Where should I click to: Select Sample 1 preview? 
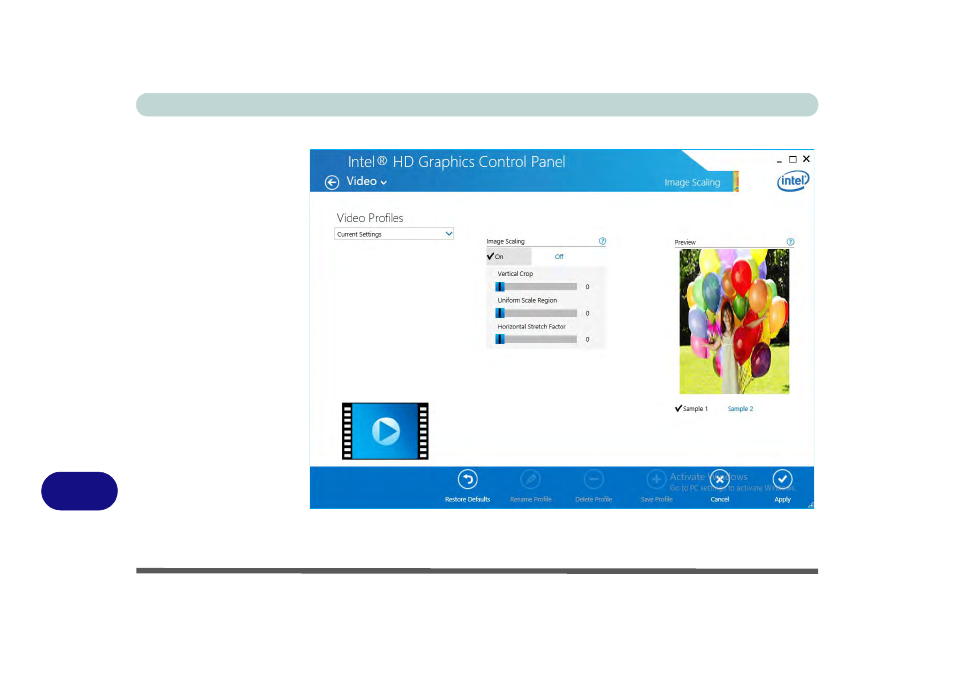click(x=691, y=408)
